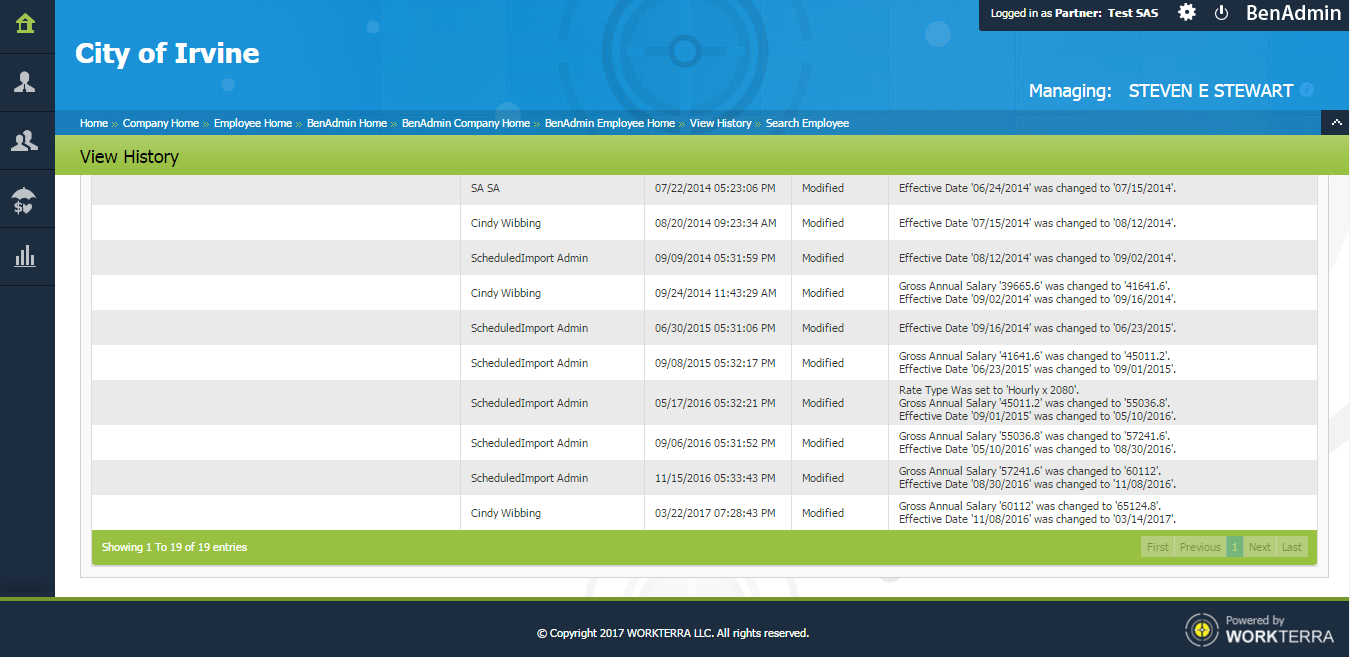Open the employee group sidebar icon
1350x657 pixels.
point(25,141)
